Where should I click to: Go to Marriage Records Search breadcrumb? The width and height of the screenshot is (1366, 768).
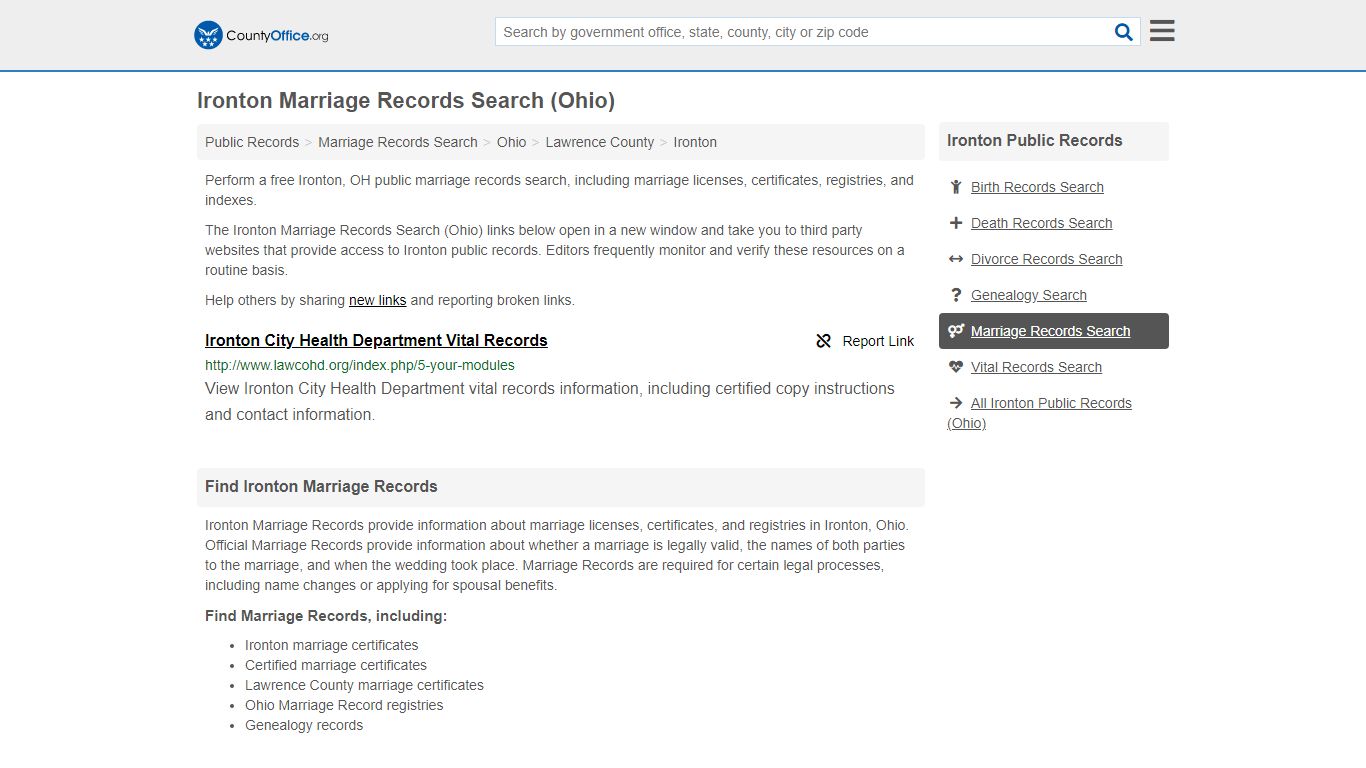(398, 142)
